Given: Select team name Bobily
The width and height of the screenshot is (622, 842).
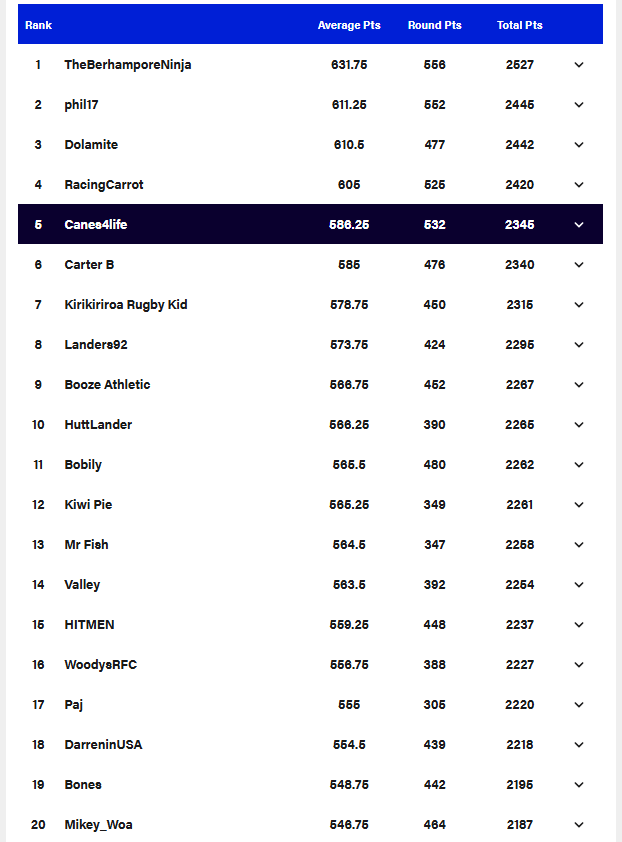Looking at the screenshot, I should click(x=83, y=465).
